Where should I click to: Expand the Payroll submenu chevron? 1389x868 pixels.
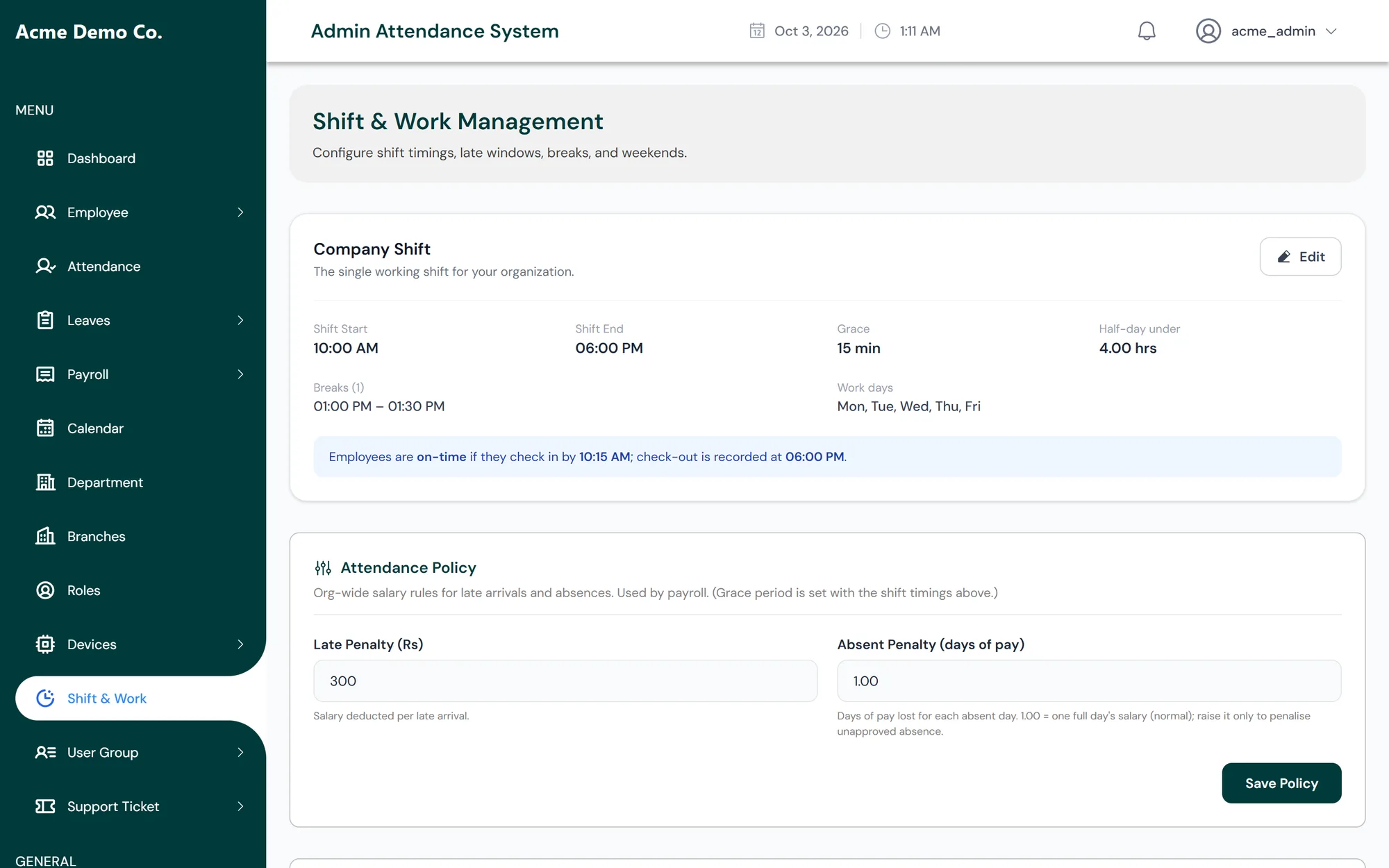(x=240, y=374)
